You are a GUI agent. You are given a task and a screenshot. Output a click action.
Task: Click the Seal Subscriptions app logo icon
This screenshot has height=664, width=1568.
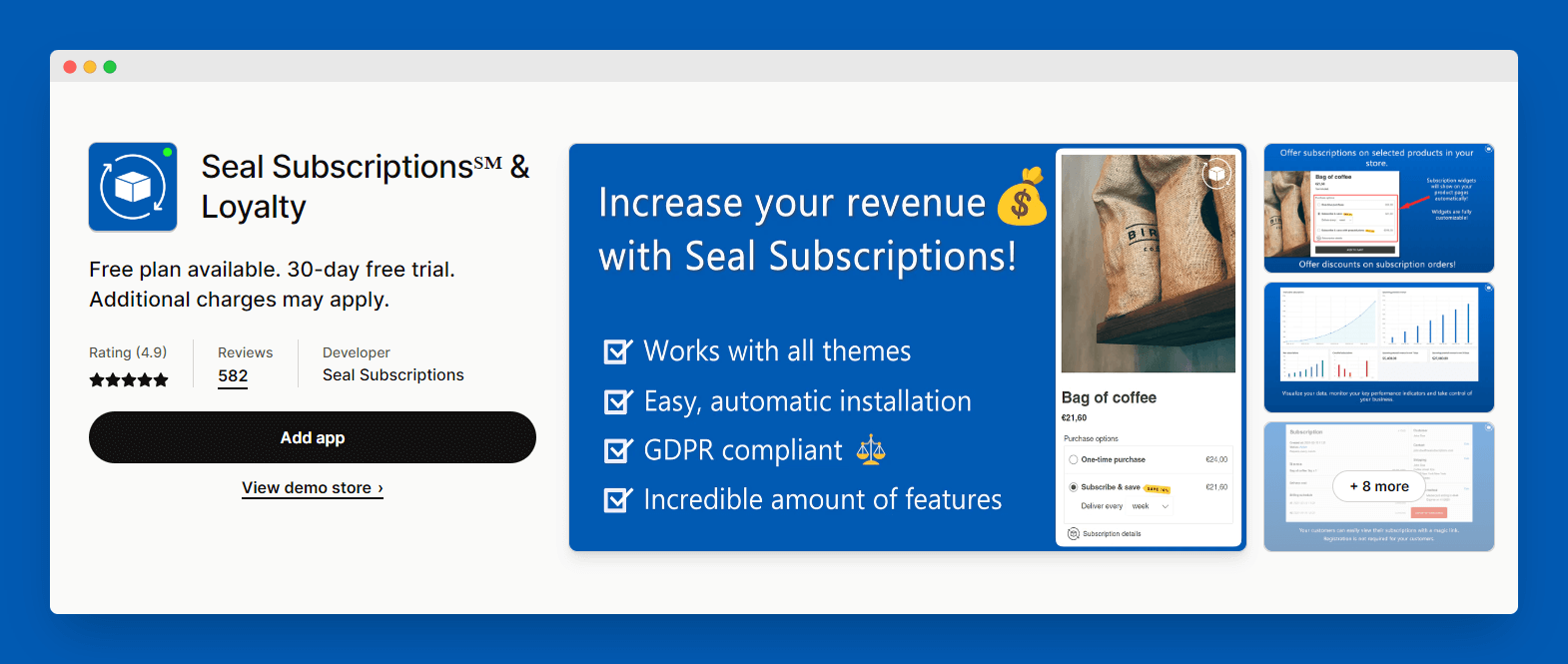coord(133,187)
